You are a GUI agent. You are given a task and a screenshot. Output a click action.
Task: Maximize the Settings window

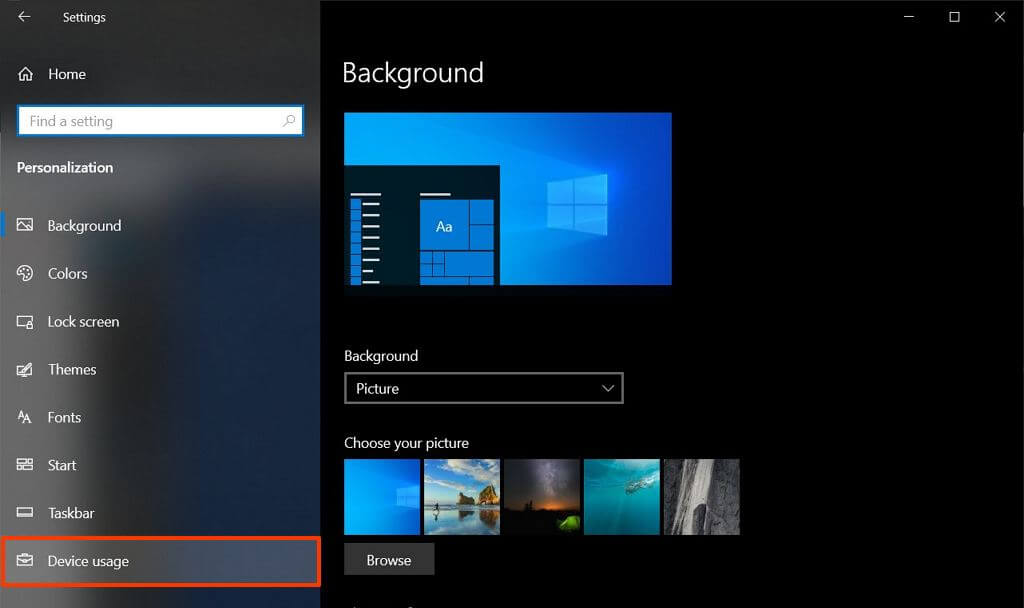coord(954,16)
